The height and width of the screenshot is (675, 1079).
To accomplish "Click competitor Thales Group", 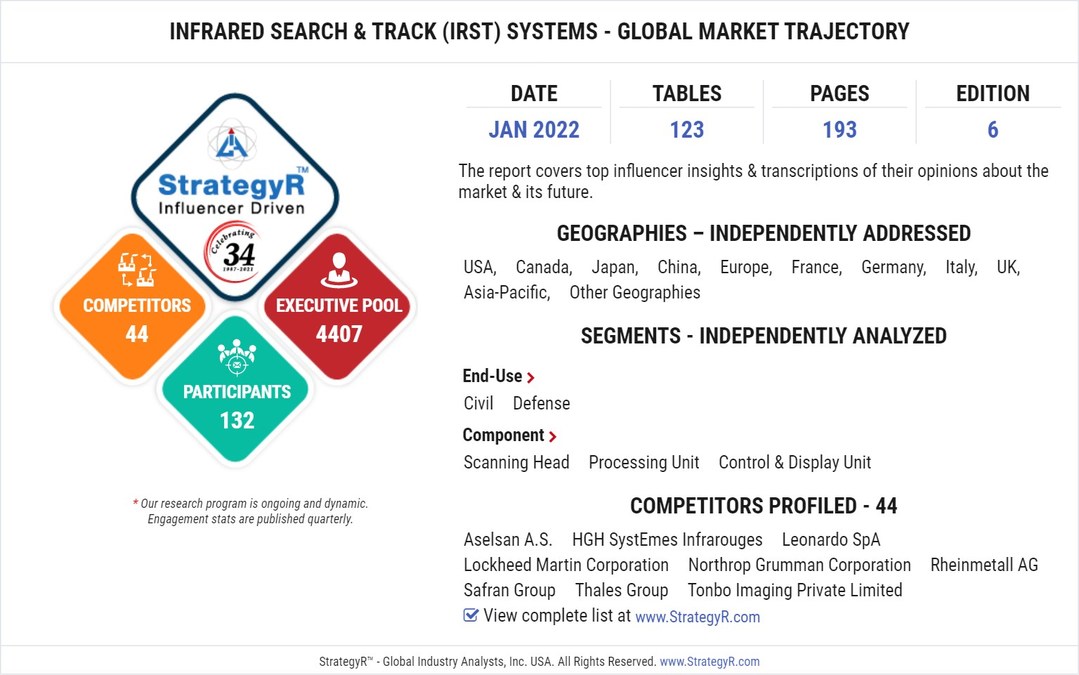I will click(x=621, y=590).
